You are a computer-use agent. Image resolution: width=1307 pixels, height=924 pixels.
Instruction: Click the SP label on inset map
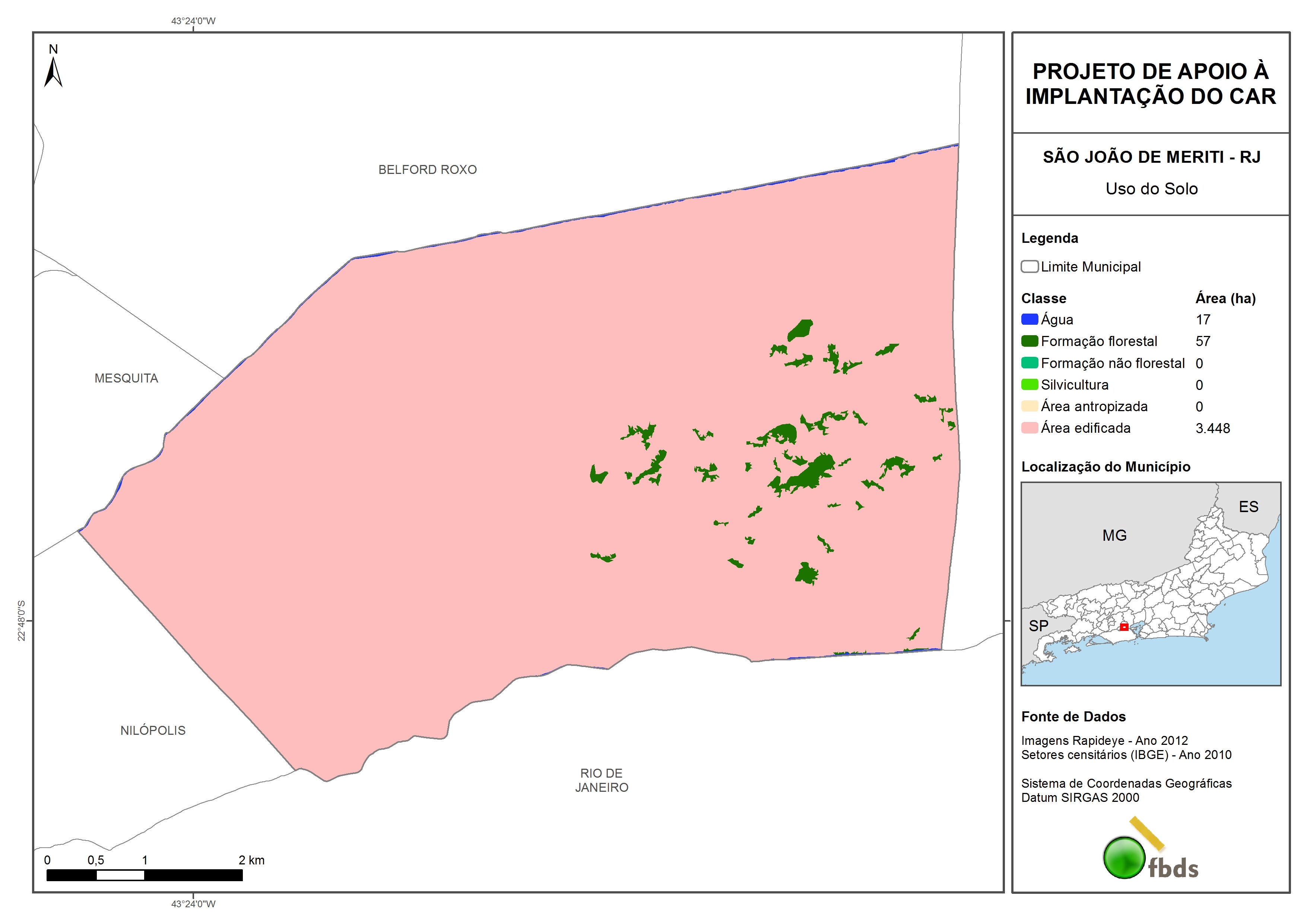[1038, 626]
